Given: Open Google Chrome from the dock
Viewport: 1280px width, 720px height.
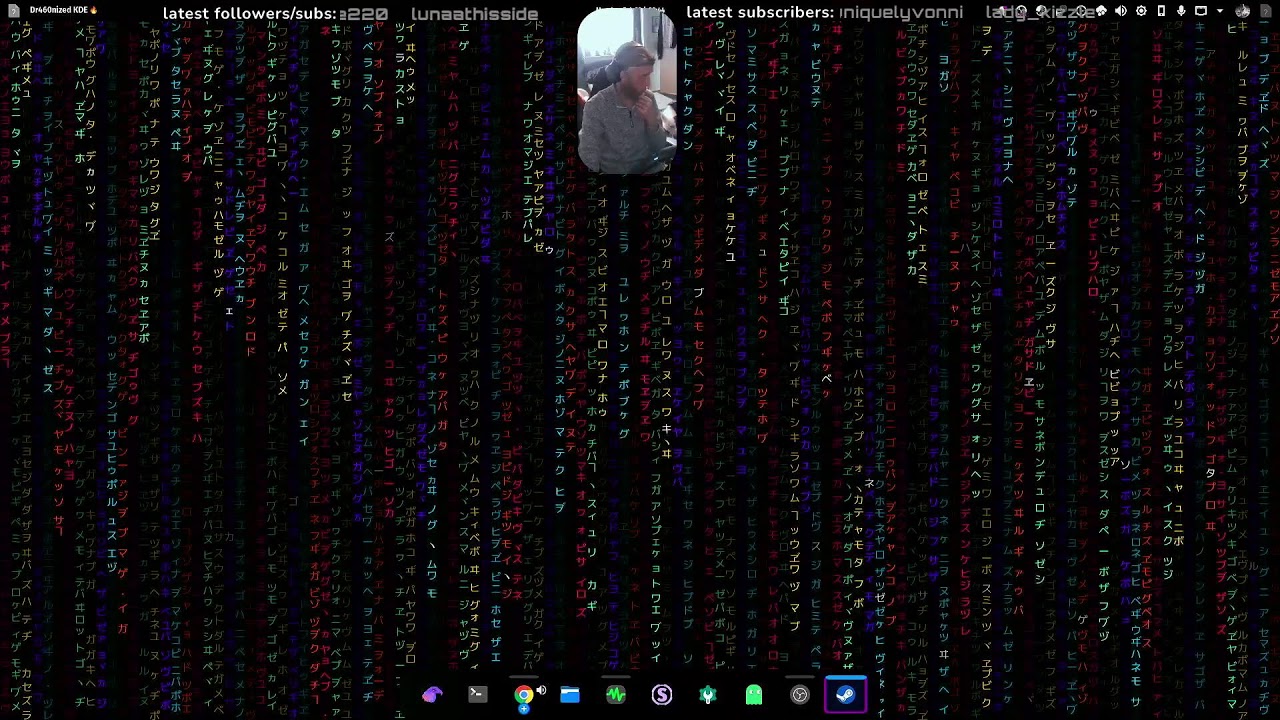Looking at the screenshot, I should tap(523, 695).
